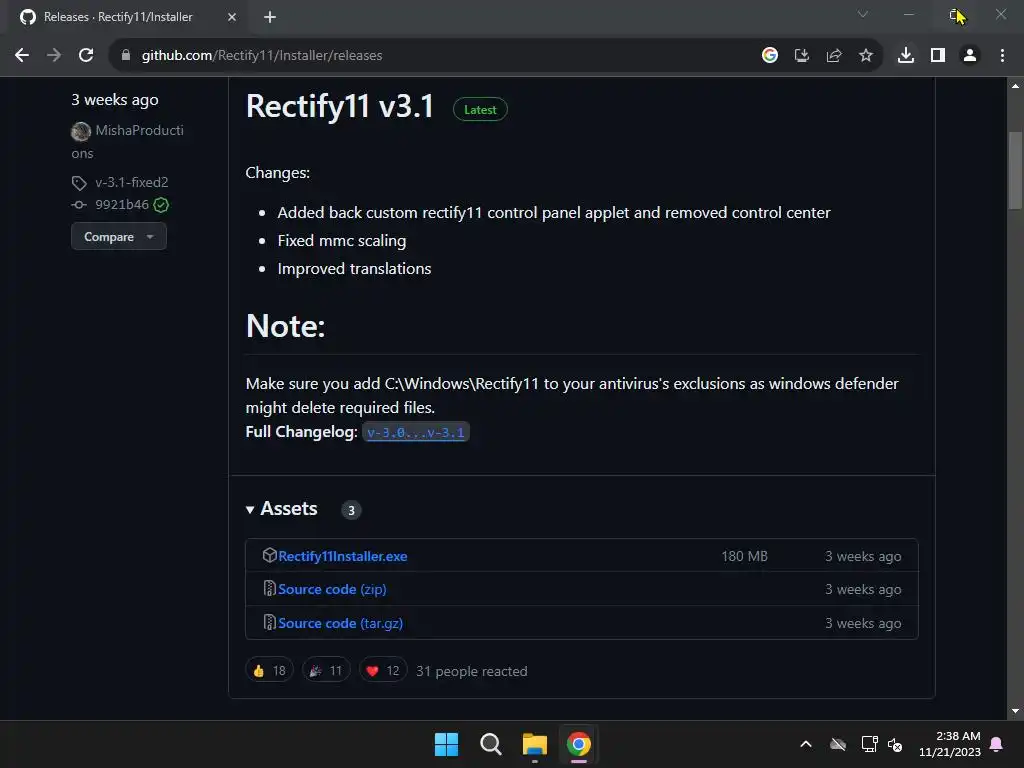This screenshot has height=768, width=1024.
Task: Click the page vertical scrollbar thumb
Action: 1015,171
